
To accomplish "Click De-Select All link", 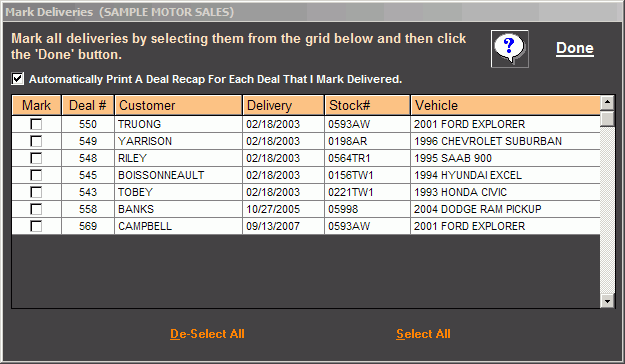I will (x=207, y=334).
